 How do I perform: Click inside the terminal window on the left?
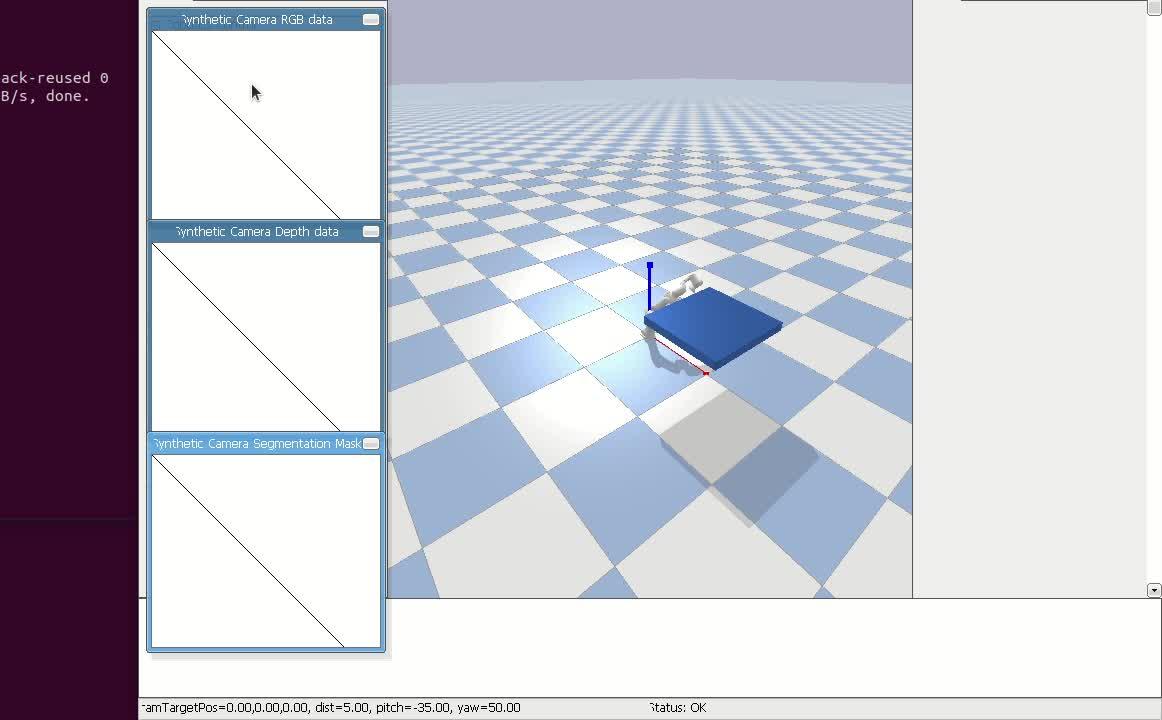[65, 300]
